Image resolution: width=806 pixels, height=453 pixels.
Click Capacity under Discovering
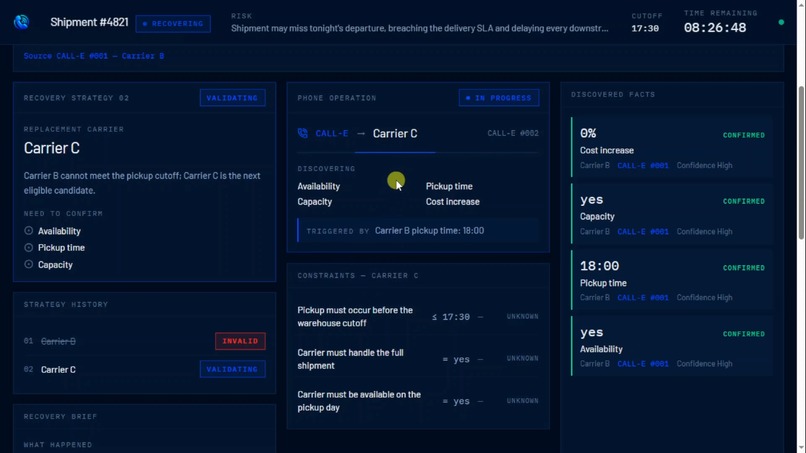315,202
